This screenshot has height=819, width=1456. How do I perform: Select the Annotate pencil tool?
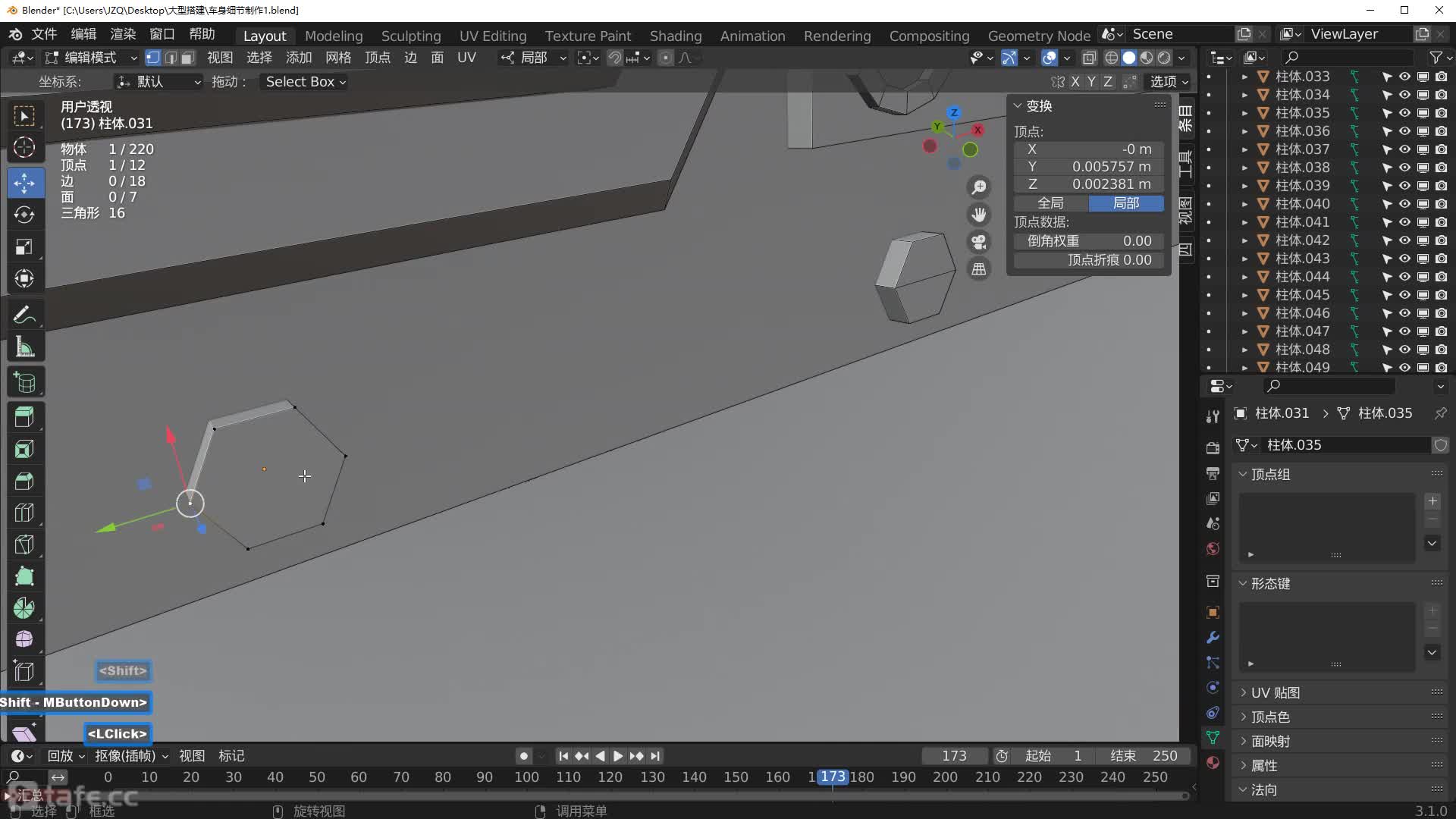24,315
